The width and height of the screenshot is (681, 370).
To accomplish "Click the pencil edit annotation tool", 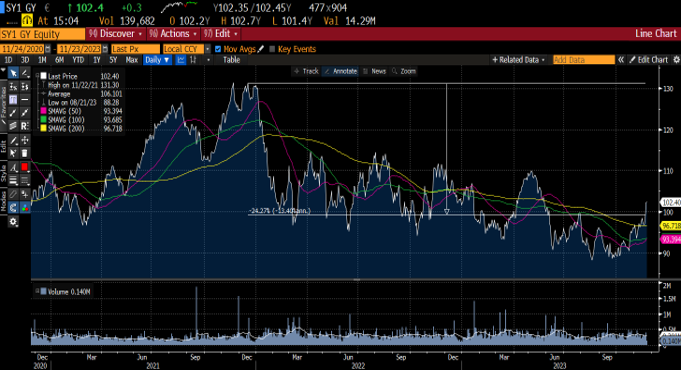I will (x=13, y=140).
